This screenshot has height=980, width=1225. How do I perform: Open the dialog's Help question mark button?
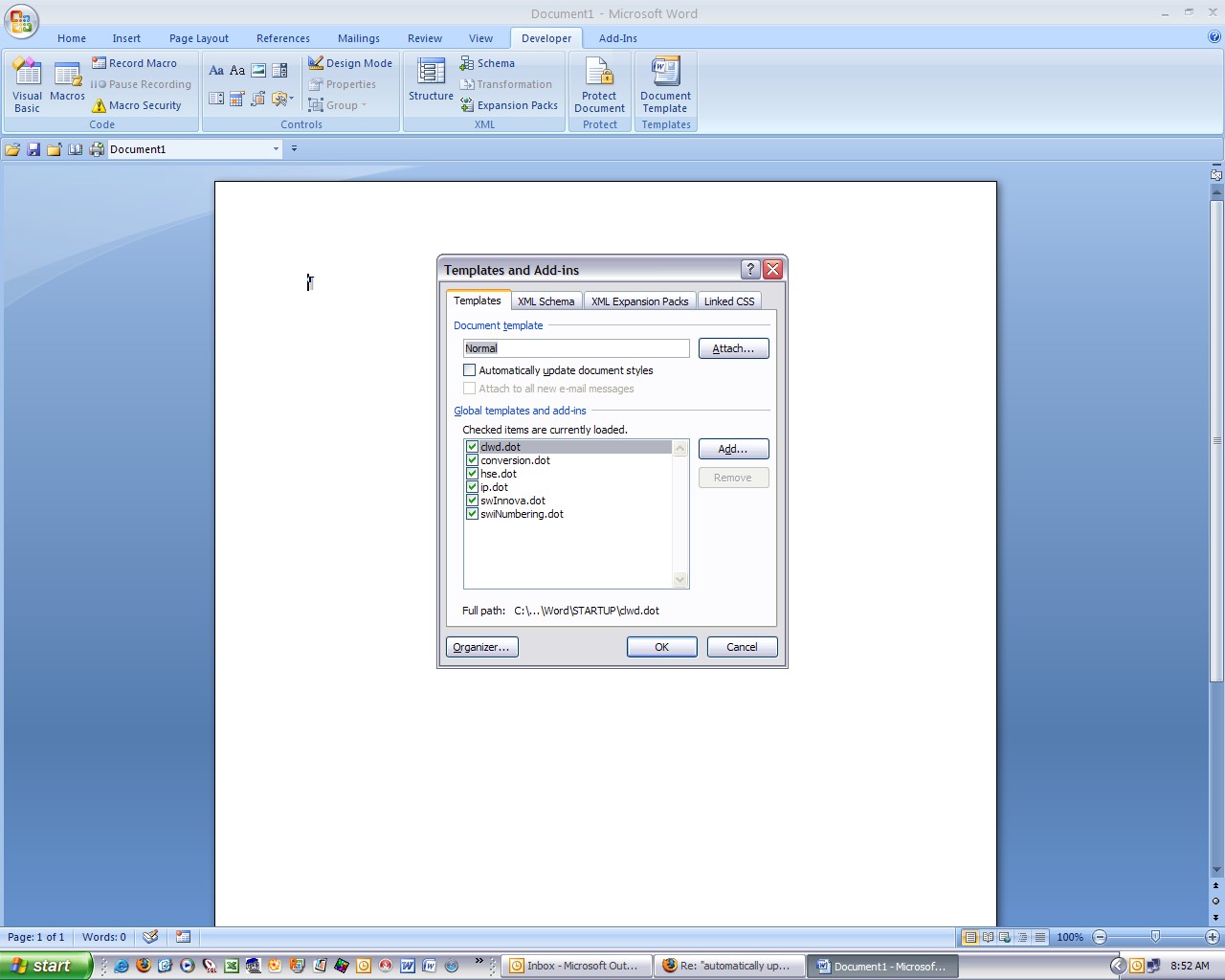[x=750, y=270]
